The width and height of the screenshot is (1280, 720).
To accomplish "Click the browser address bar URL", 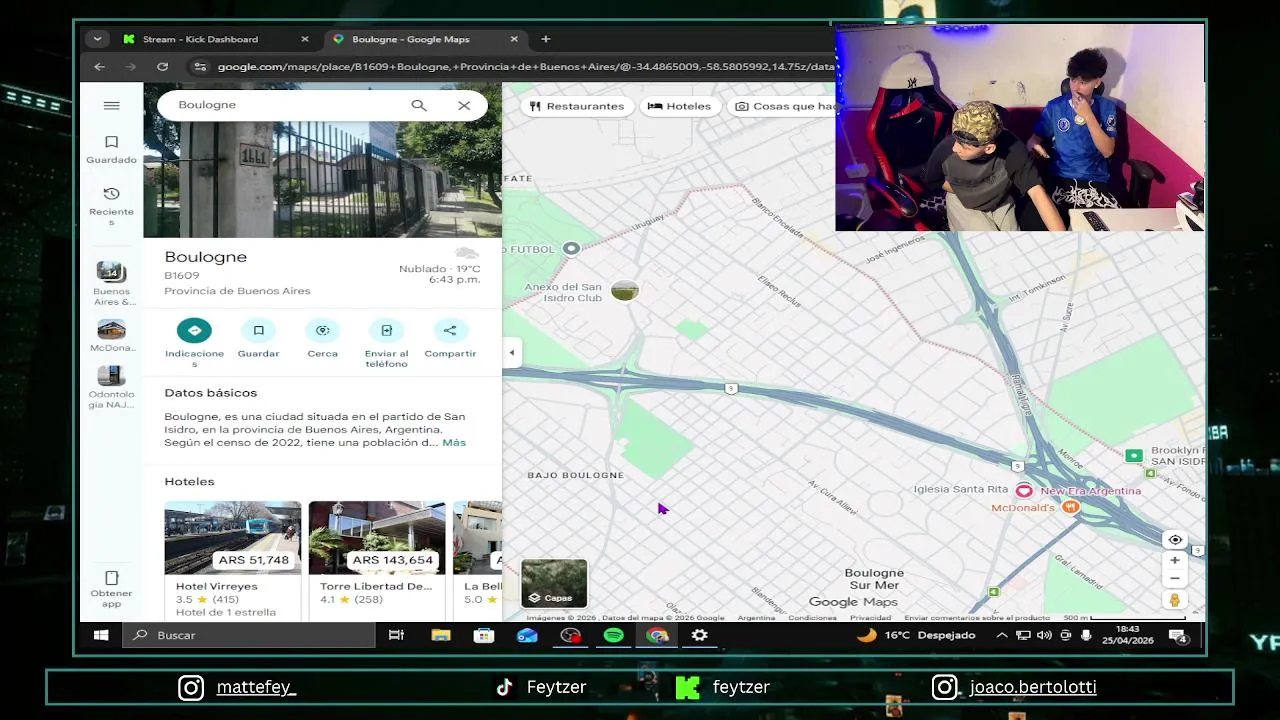I will tap(525, 67).
